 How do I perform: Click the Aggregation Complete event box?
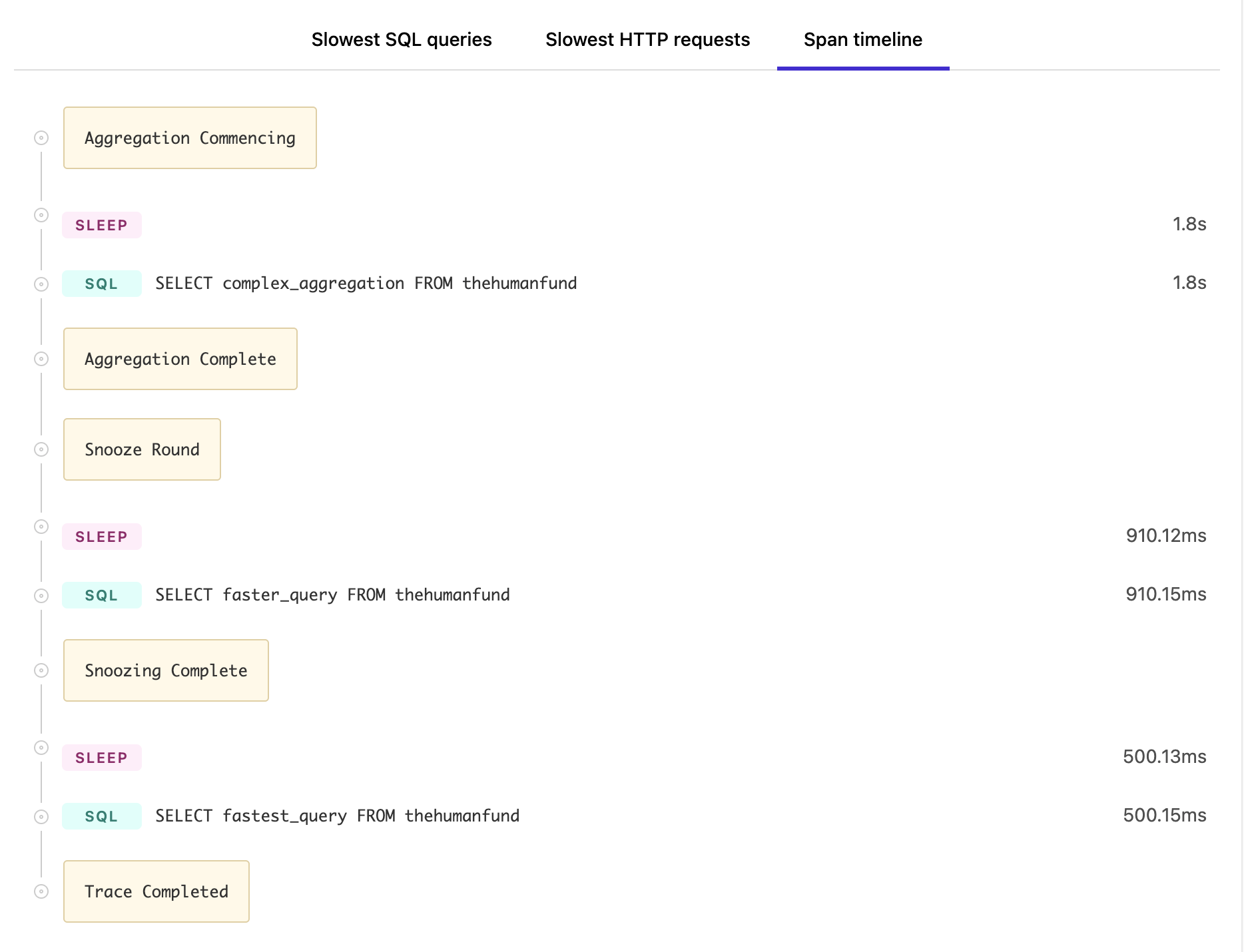(x=180, y=359)
